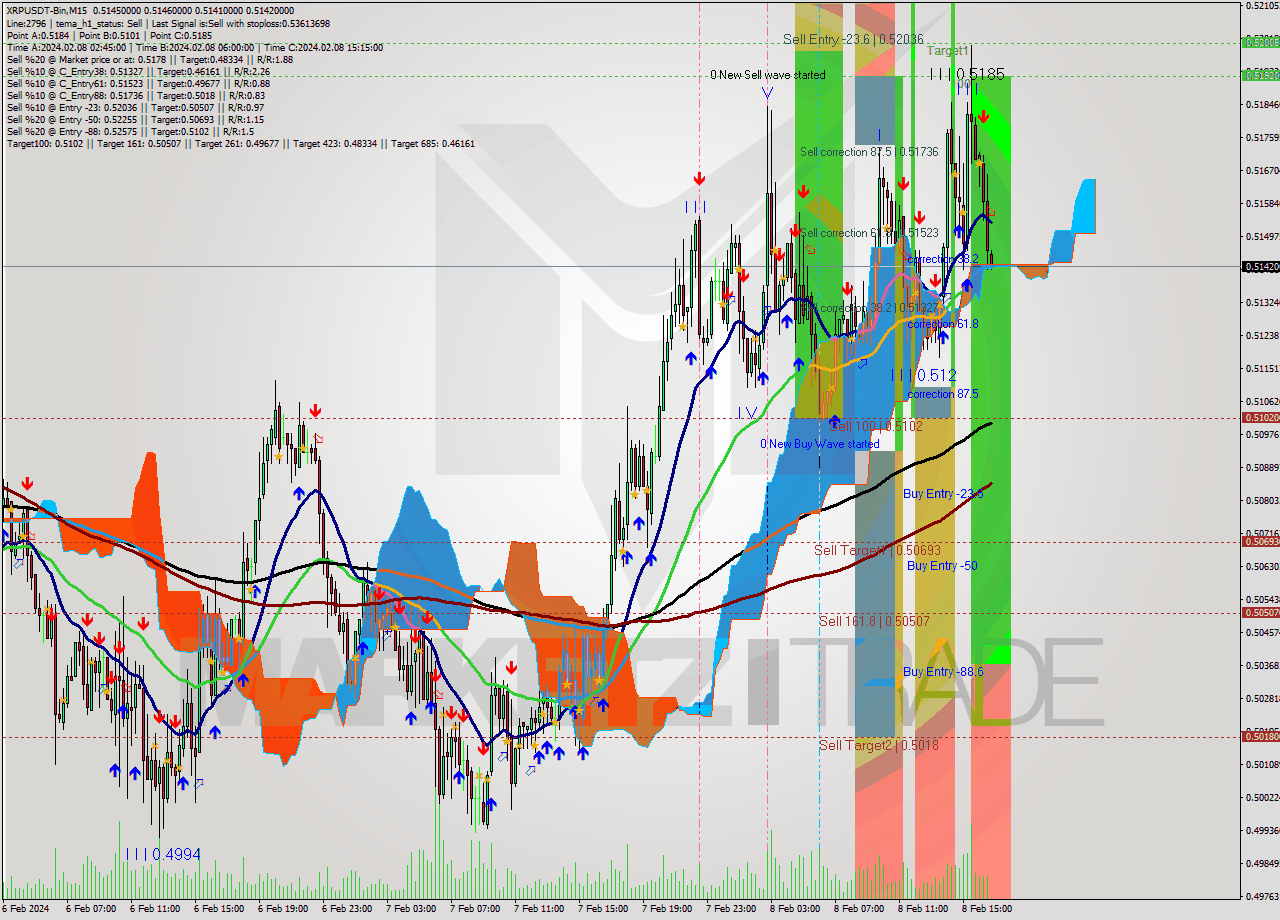Click the '0 New Sell wave started' annotation
Viewport: 1280px width, 920px height.
coord(768,75)
